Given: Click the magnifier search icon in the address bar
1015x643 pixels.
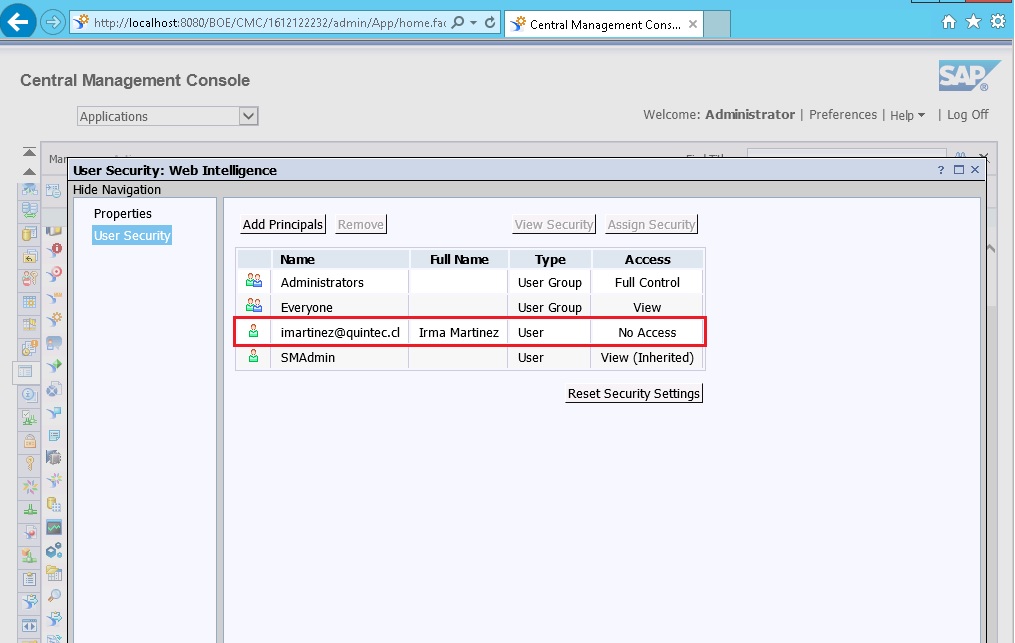Looking at the screenshot, I should click(x=458, y=23).
